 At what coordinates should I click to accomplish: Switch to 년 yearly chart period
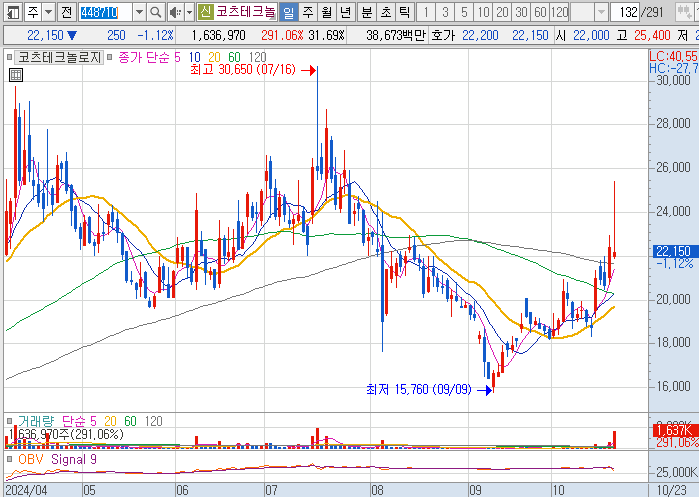click(x=345, y=12)
